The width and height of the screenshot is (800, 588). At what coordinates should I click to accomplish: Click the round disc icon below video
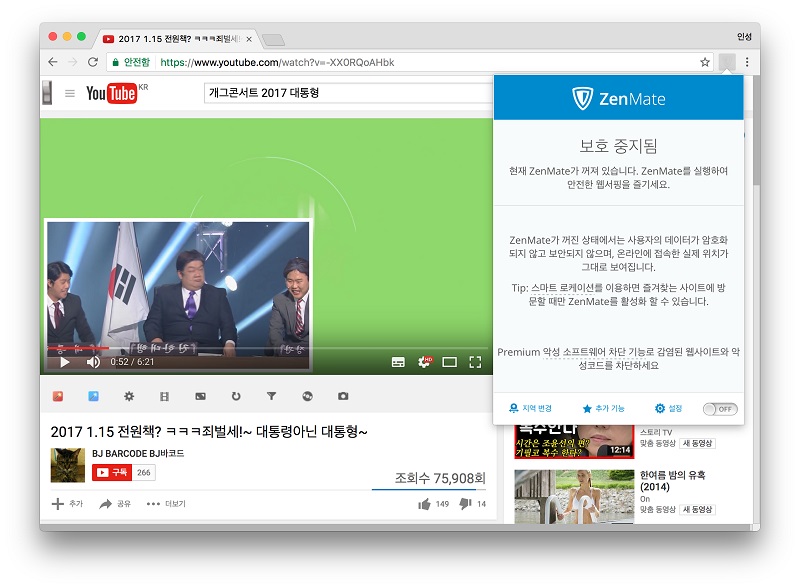[307, 396]
